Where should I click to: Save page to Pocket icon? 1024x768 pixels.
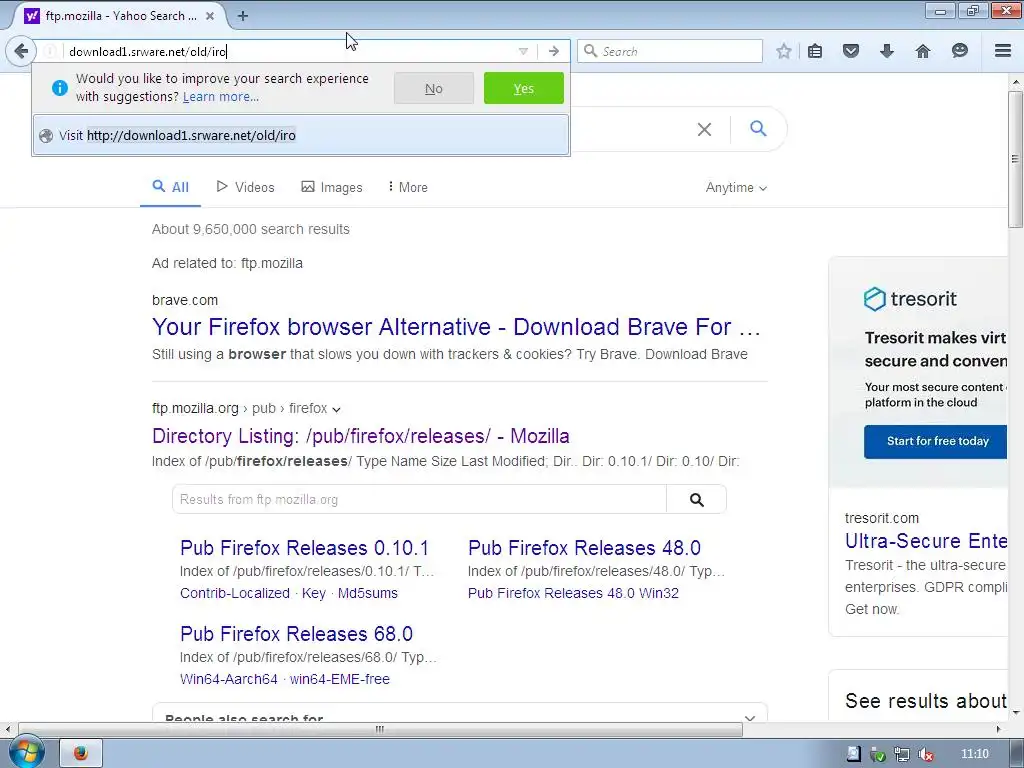coord(851,51)
